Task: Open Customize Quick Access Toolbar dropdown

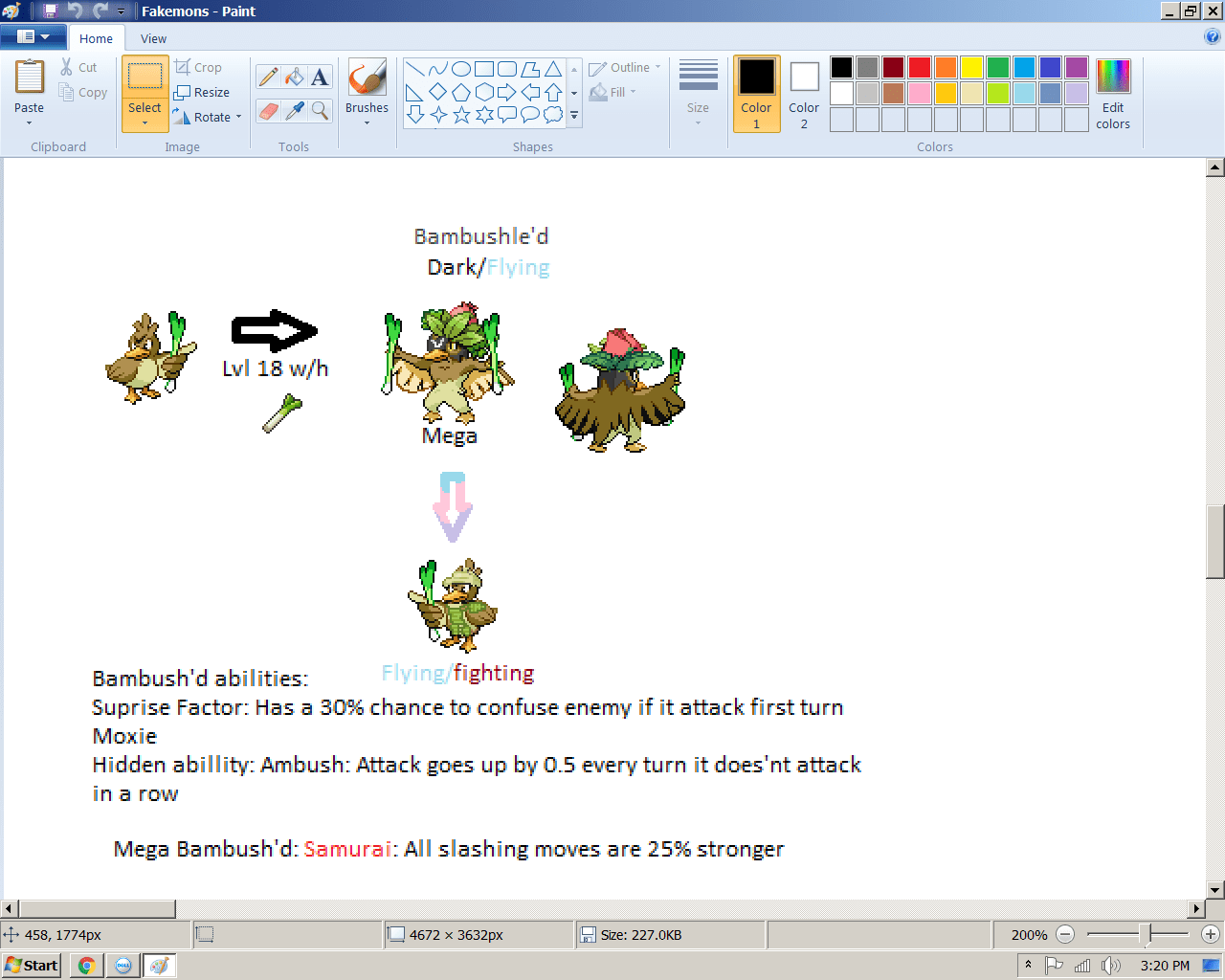Action: coord(121,11)
